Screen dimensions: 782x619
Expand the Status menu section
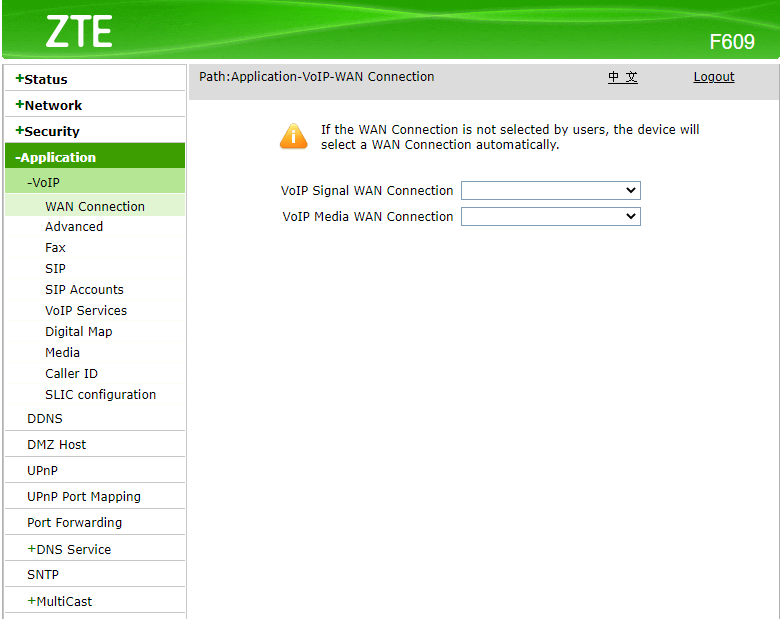43,79
